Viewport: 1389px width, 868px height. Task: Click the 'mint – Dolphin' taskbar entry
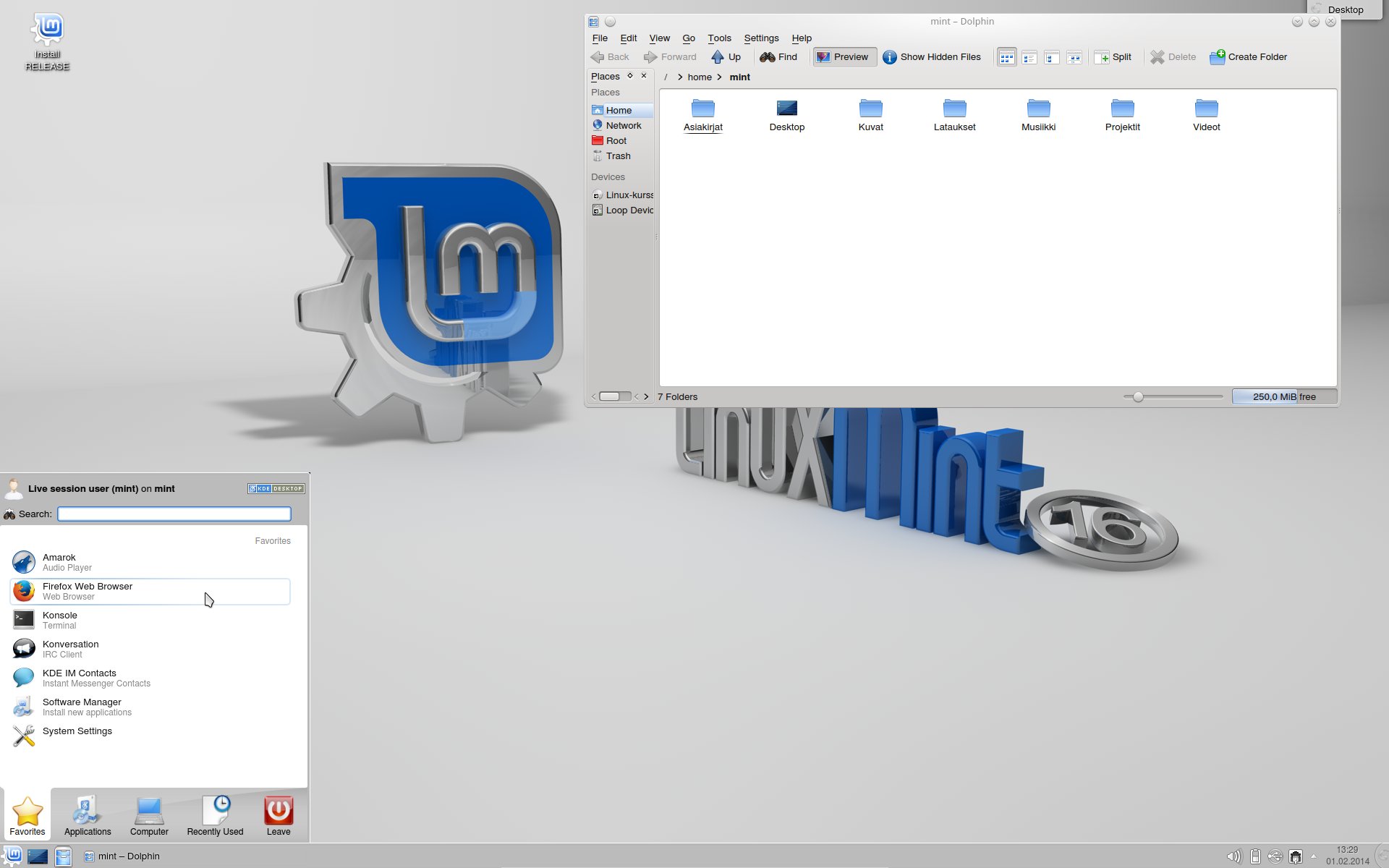[x=122, y=856]
